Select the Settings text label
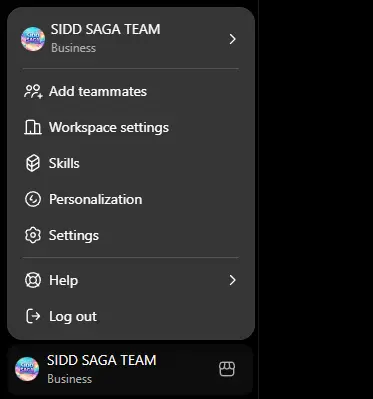373x399 pixels. click(74, 236)
